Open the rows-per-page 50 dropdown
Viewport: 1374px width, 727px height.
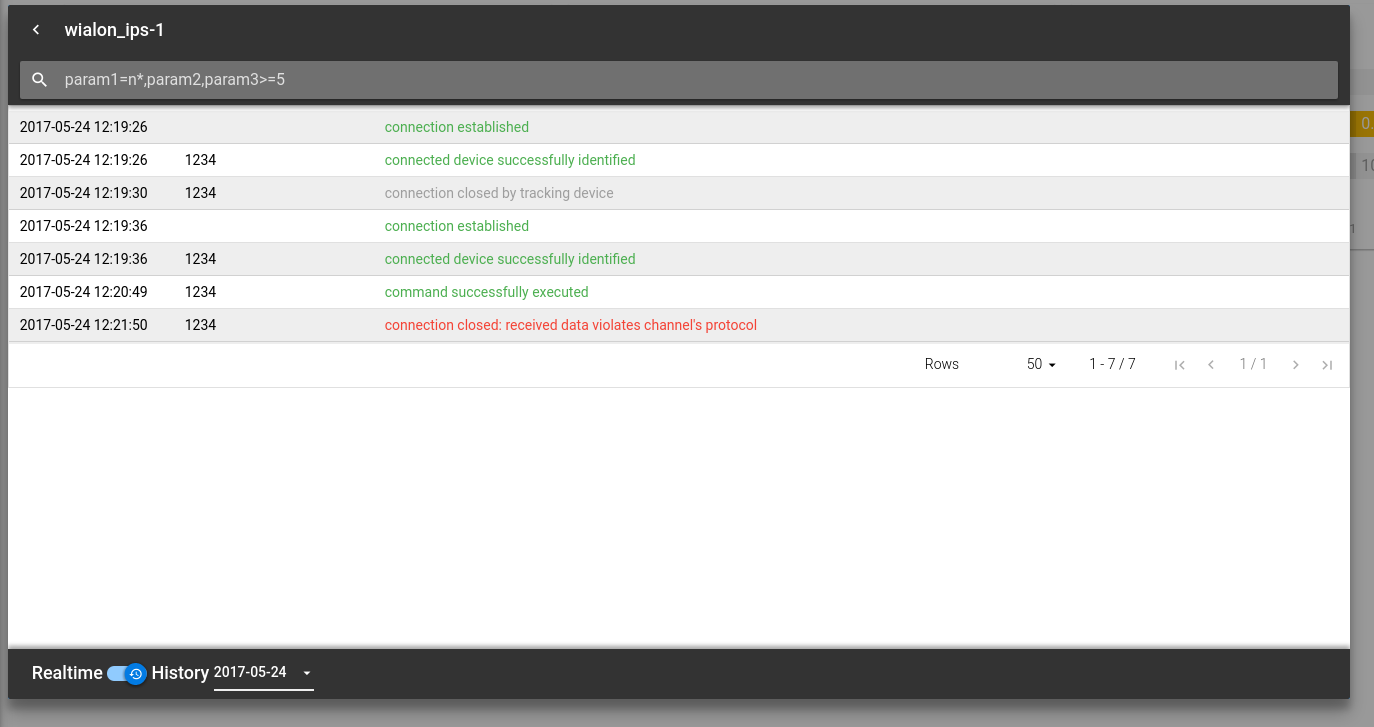pos(1041,364)
